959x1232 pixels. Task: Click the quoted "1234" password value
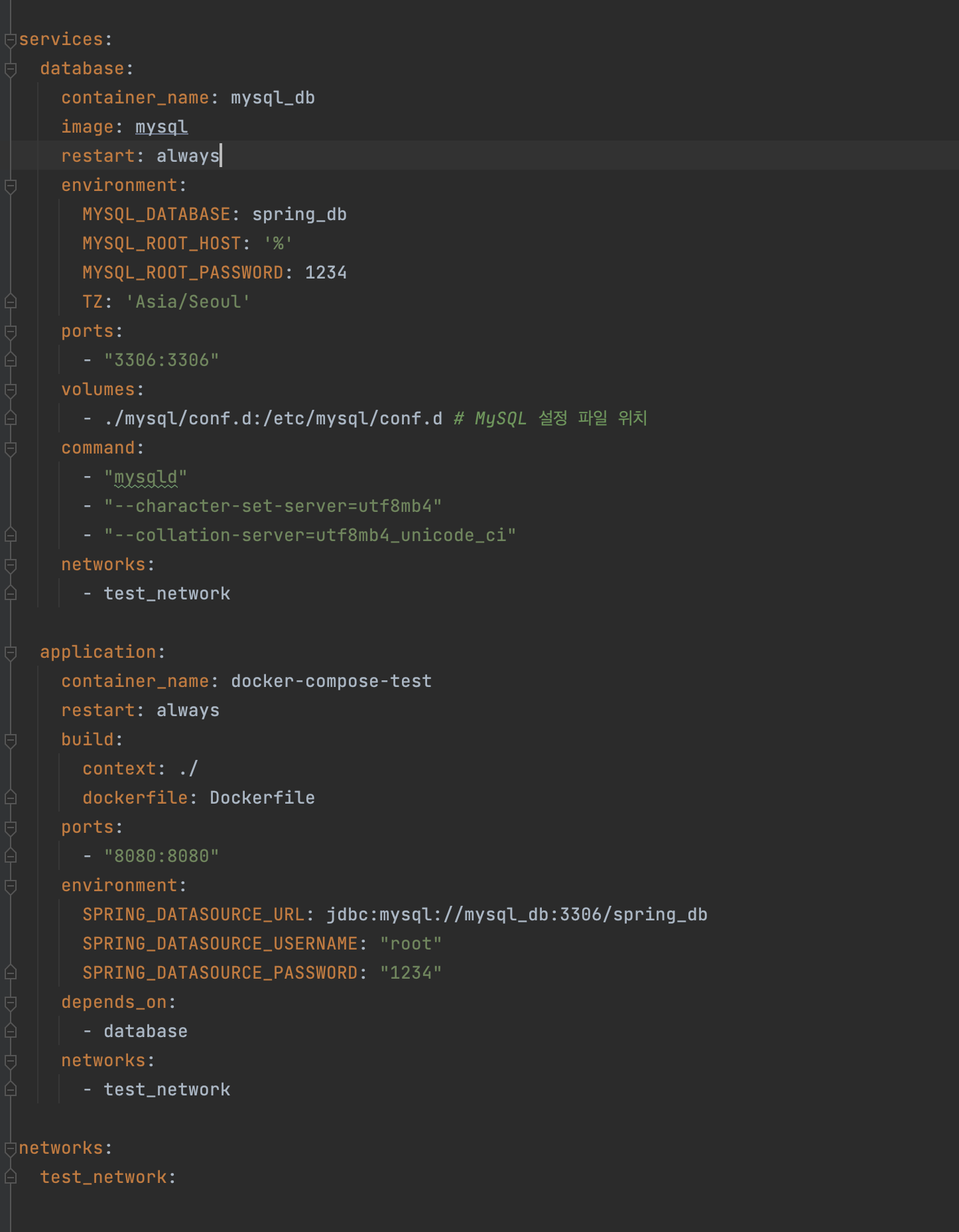411,973
